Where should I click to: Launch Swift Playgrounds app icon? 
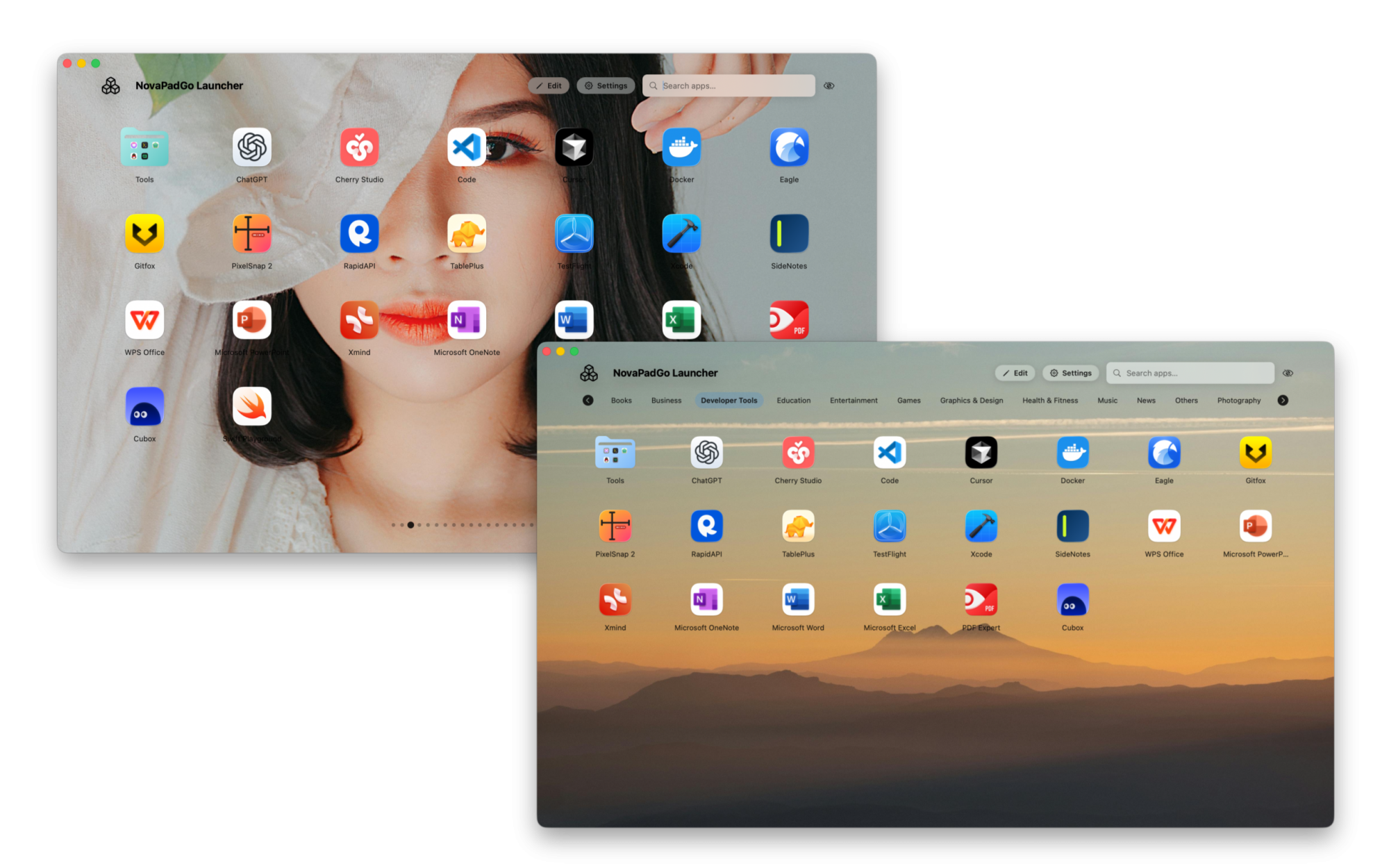(251, 407)
